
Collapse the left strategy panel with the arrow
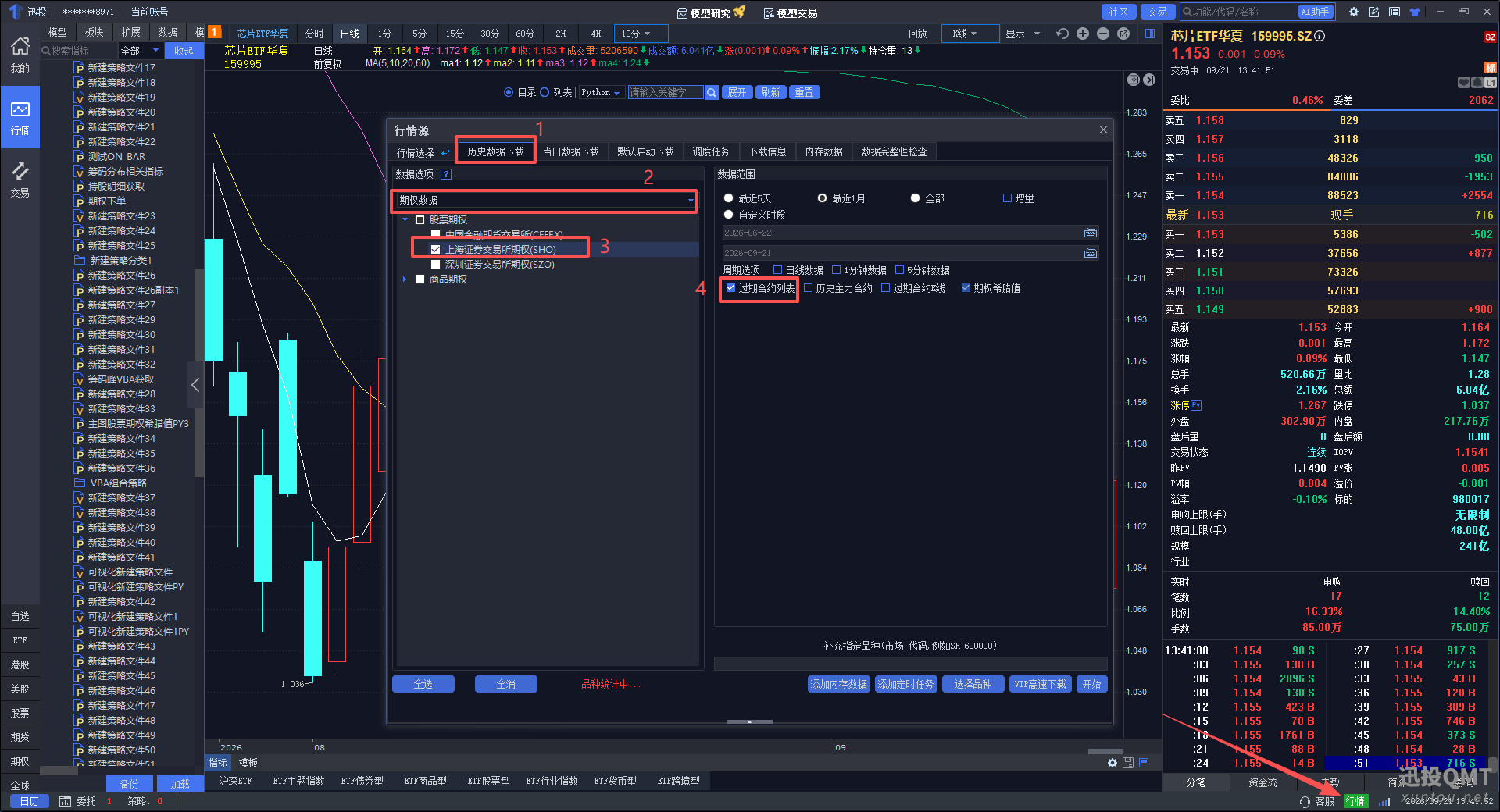(195, 385)
